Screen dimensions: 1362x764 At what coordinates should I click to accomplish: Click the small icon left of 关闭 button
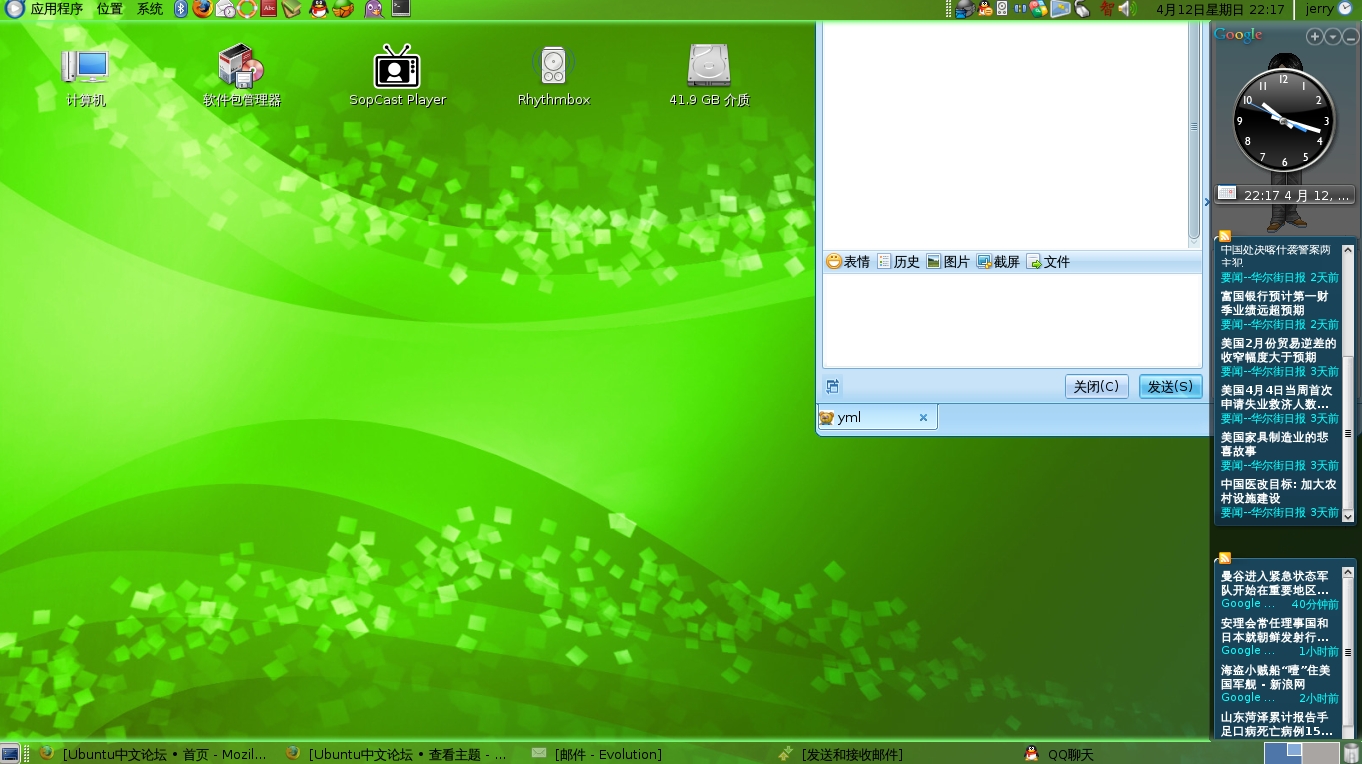832,387
